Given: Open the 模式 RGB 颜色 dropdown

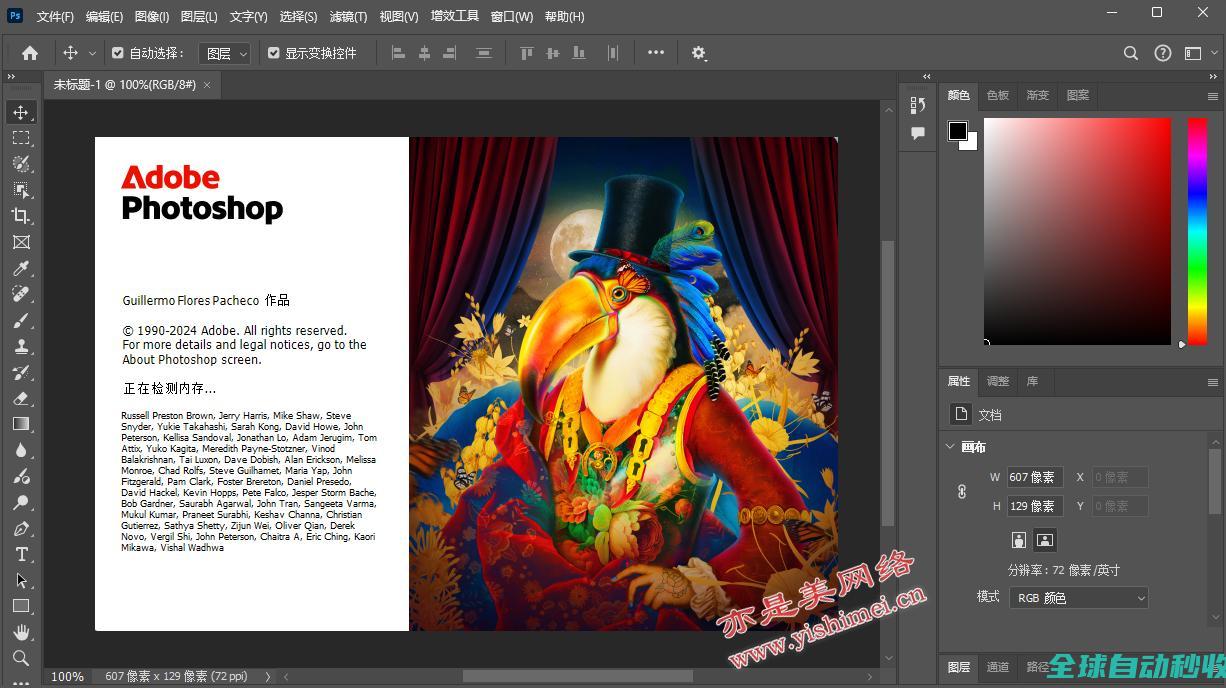Looking at the screenshot, I should tap(1078, 598).
